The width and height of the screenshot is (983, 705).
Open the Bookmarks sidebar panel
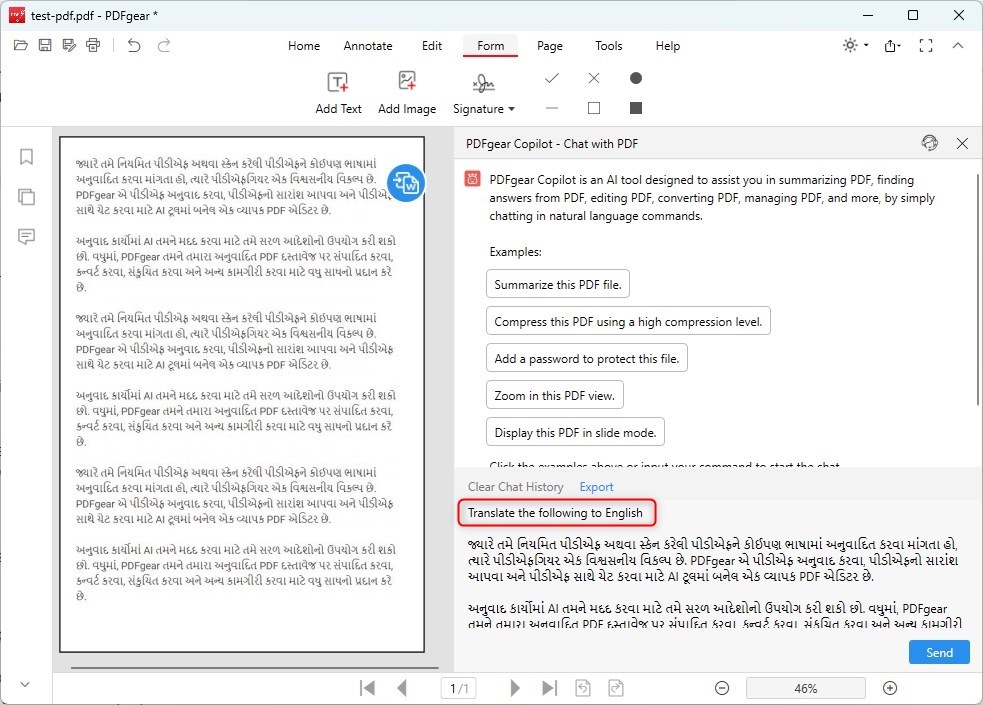click(26, 157)
